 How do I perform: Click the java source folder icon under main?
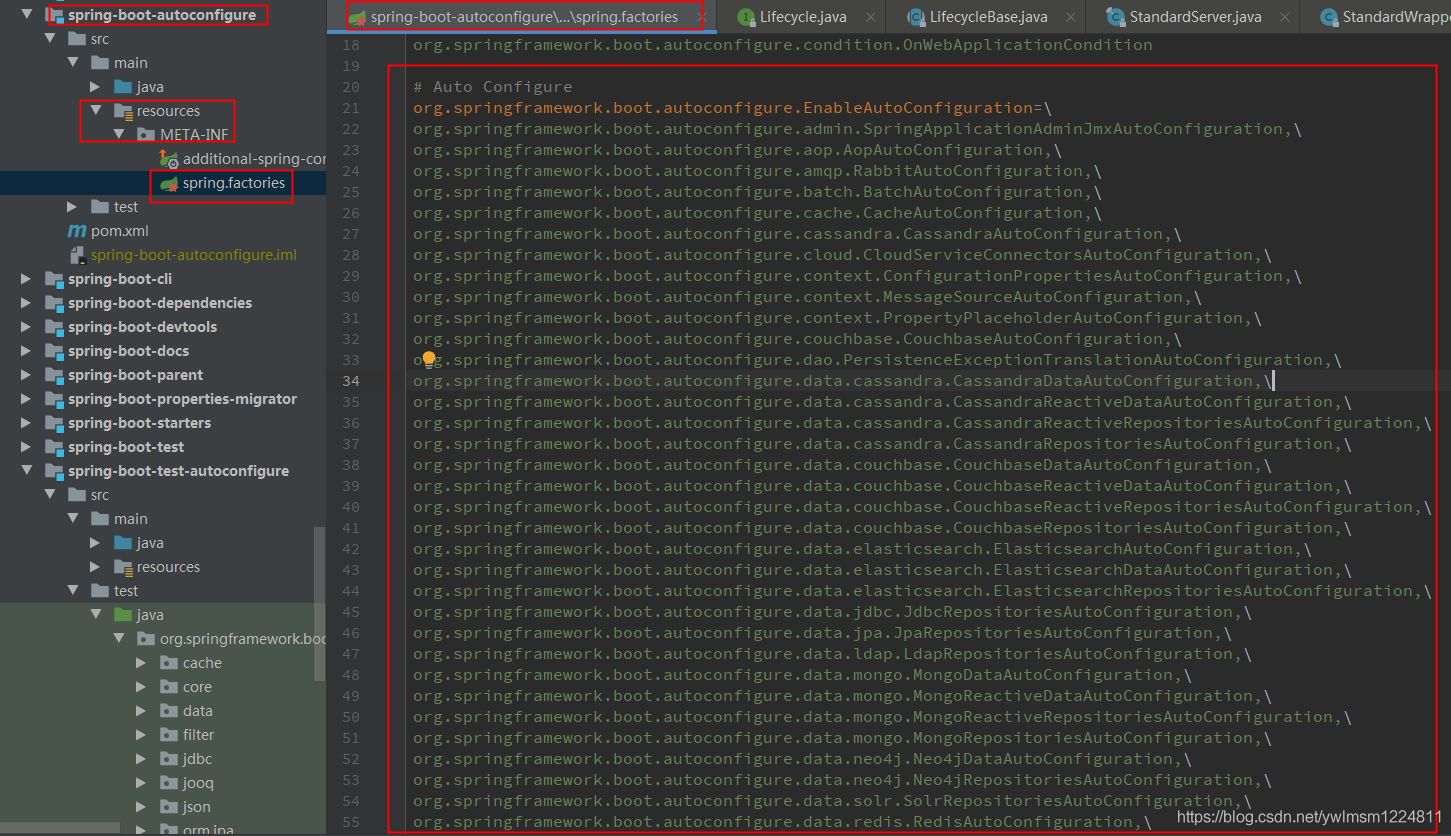coord(123,87)
